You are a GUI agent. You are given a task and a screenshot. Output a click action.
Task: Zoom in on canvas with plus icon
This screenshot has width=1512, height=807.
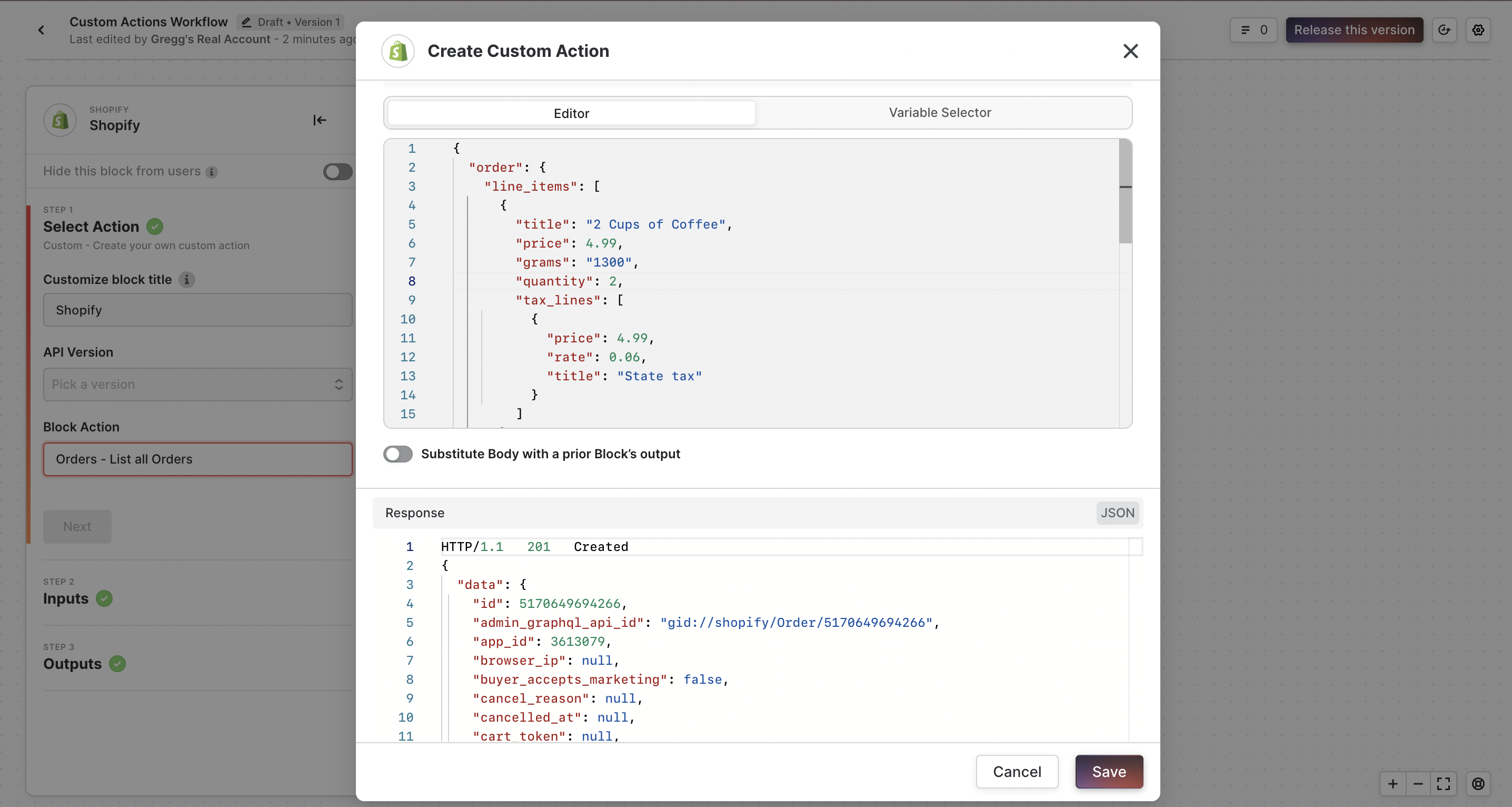(1392, 783)
